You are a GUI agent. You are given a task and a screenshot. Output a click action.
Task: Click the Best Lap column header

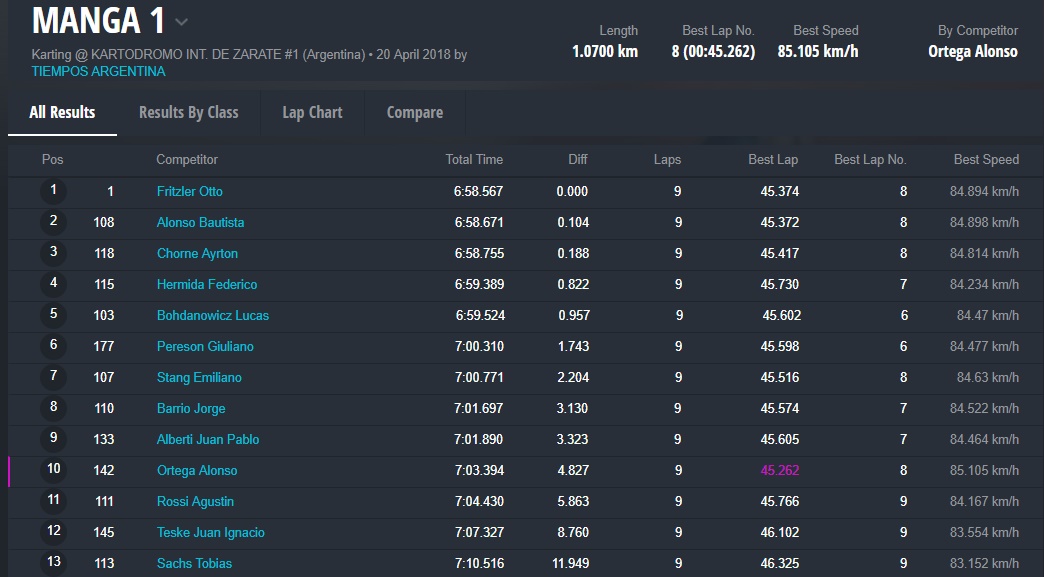point(773,159)
